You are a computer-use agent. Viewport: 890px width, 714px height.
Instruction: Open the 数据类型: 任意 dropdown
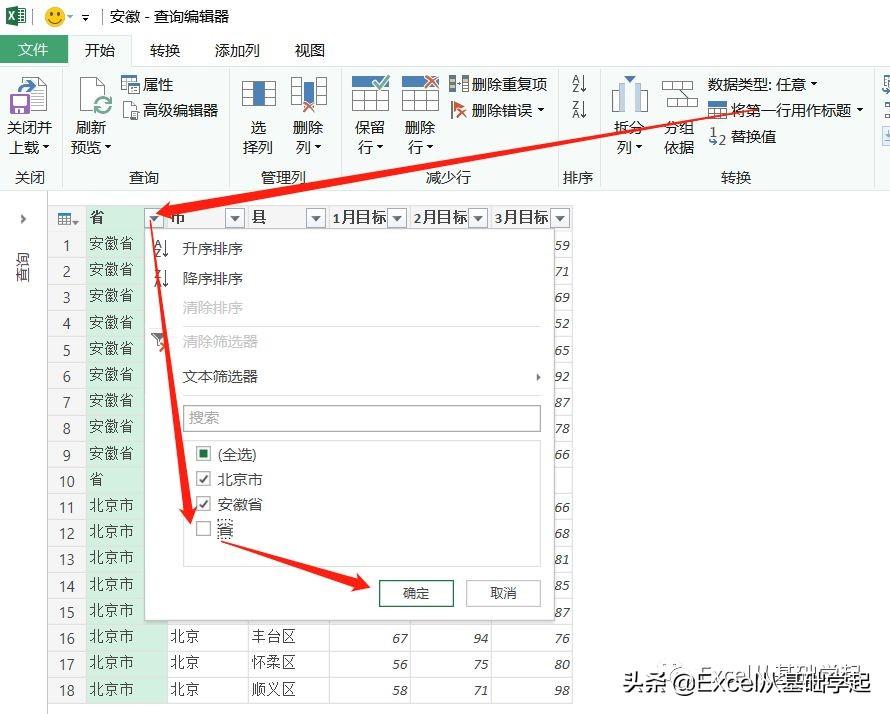pyautogui.click(x=762, y=84)
